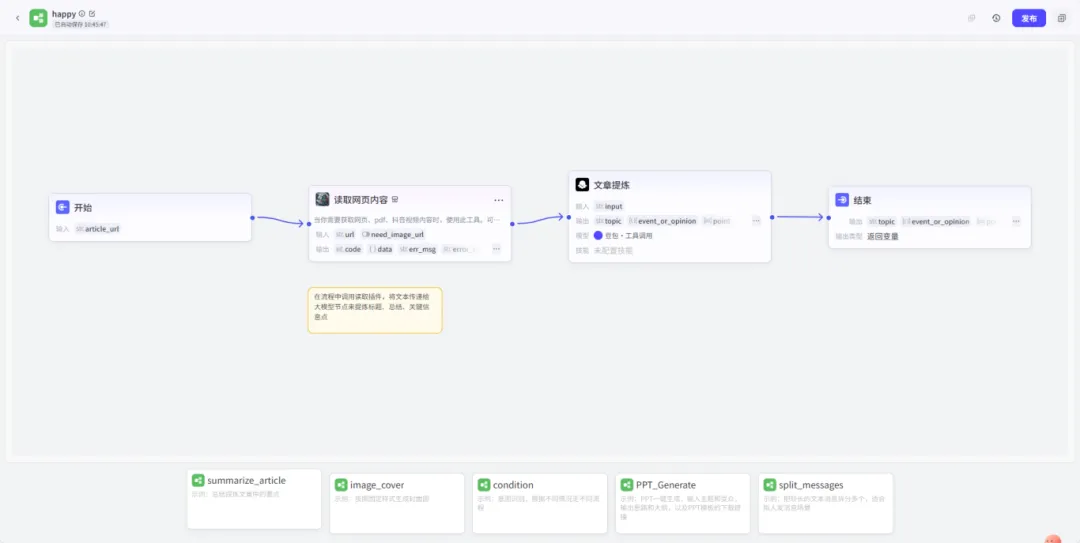Select the summarize_article template card
This screenshot has width=1080, height=543.
[x=254, y=498]
